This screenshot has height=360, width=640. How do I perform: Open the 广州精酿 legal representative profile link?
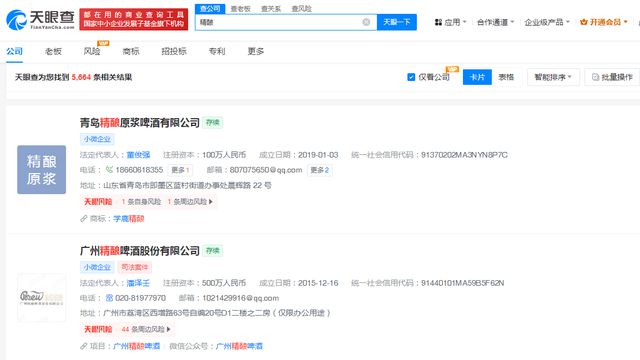click(x=138, y=283)
